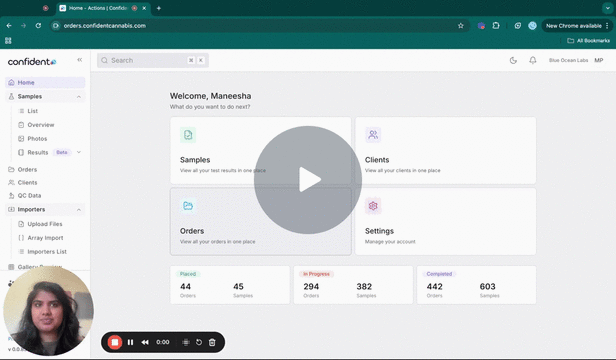Open Importers List in the sidebar
This screenshot has height=360, width=616.
(47, 252)
